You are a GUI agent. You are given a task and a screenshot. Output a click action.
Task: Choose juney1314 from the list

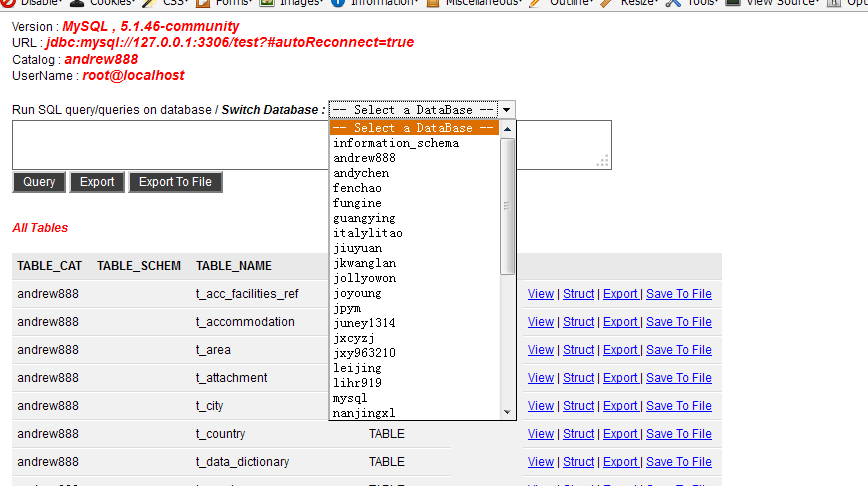pyautogui.click(x=414, y=323)
